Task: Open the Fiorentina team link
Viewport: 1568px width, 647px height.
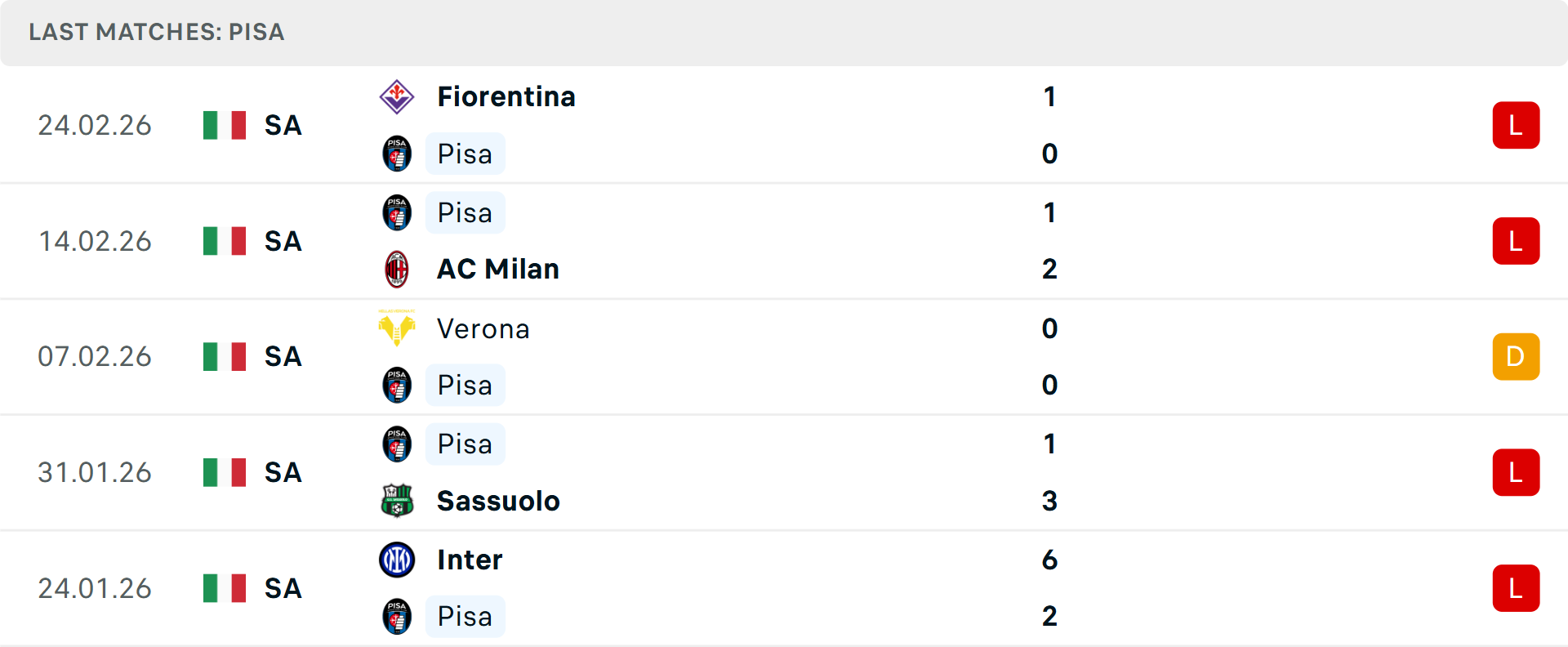Action: click(506, 96)
